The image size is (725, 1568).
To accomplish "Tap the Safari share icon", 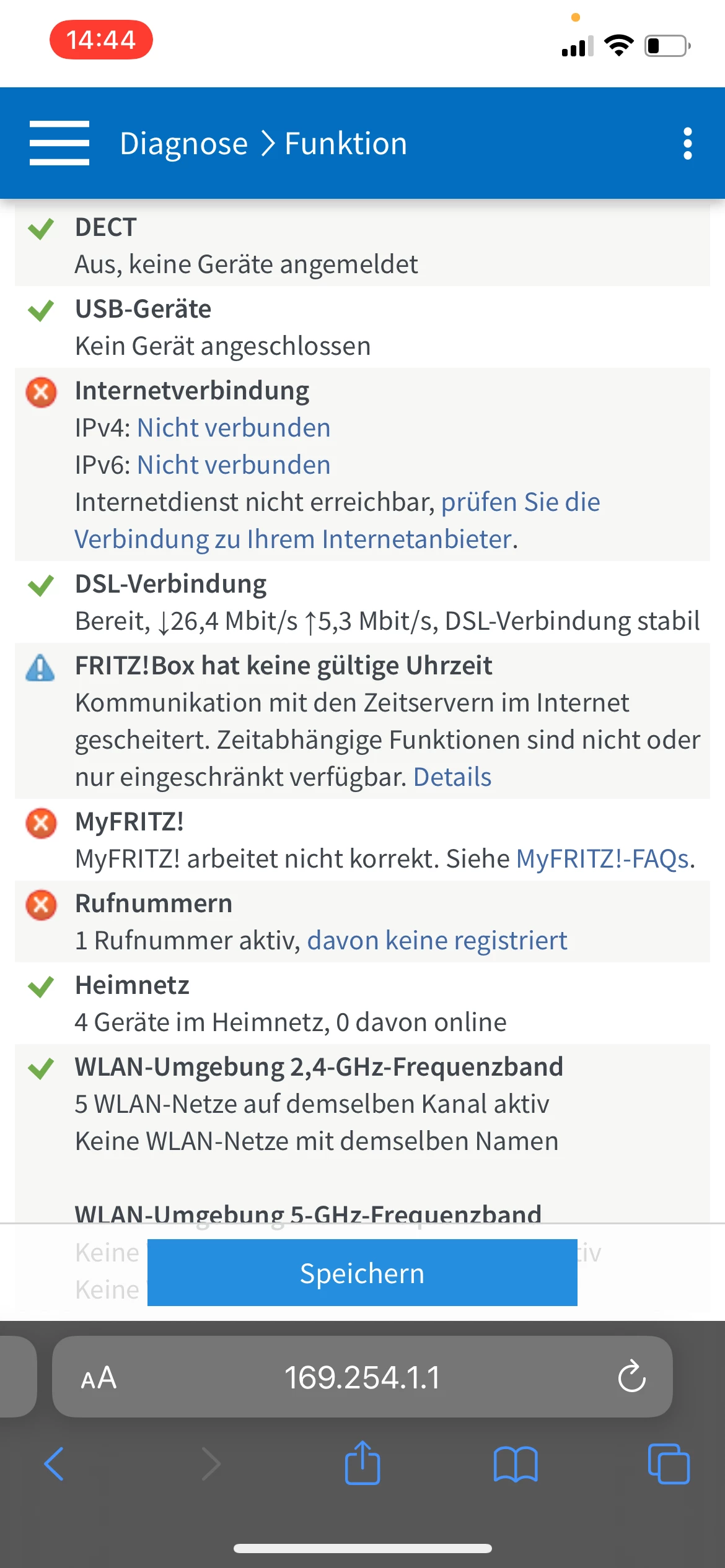I will (362, 1463).
